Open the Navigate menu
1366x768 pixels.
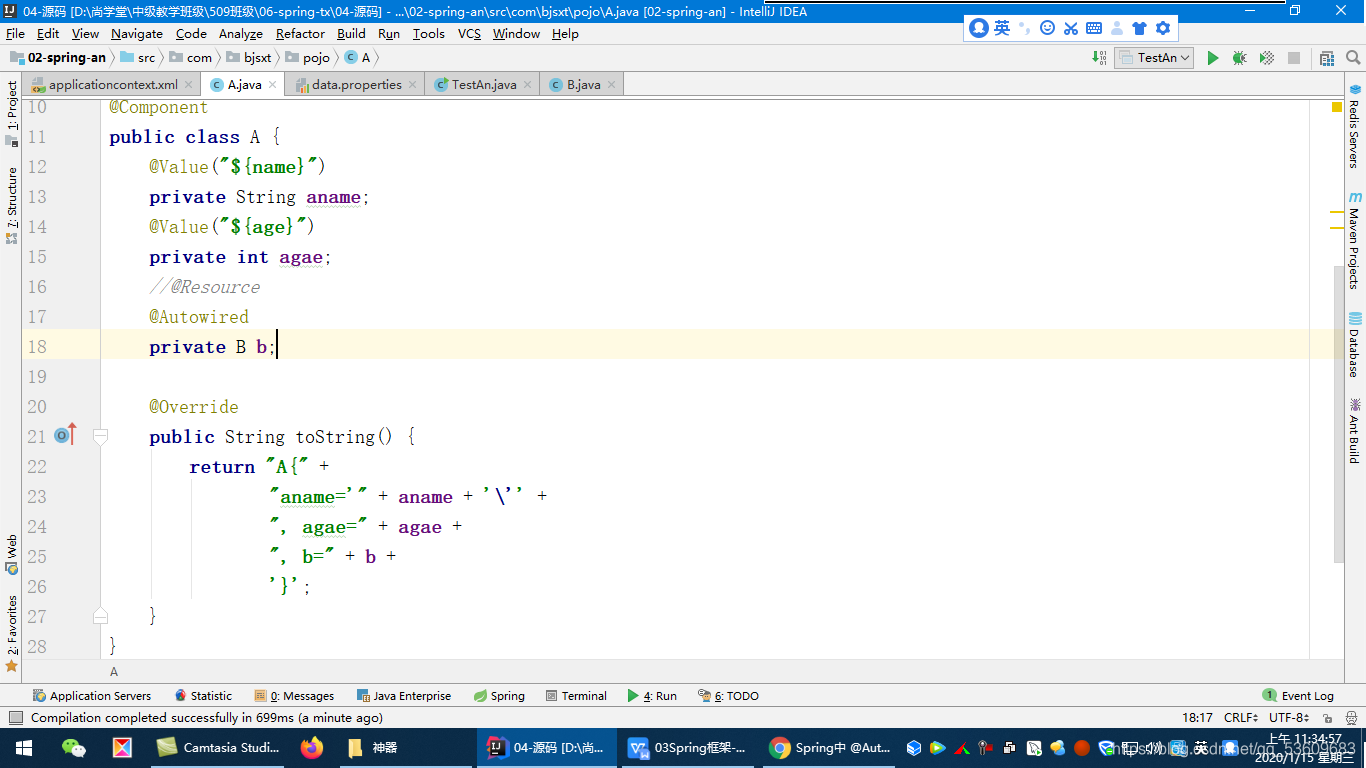point(137,33)
